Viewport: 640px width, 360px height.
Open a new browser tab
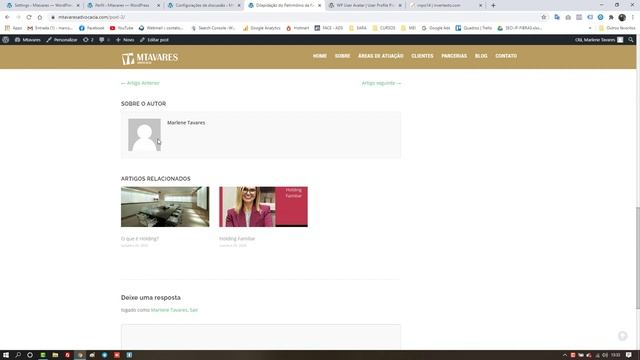coord(493,5)
